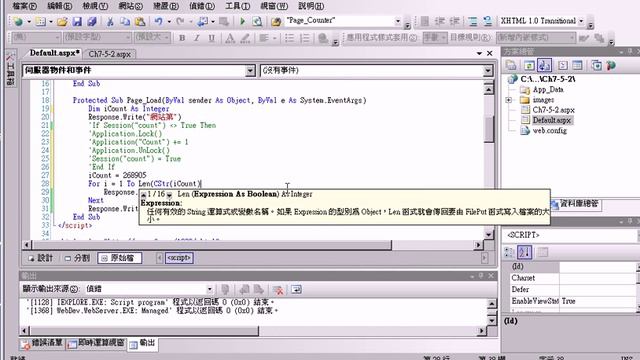This screenshot has width=640, height=360.
Task: Toggle Nest Related Files in Solution Explorer
Action: (x=544, y=65)
